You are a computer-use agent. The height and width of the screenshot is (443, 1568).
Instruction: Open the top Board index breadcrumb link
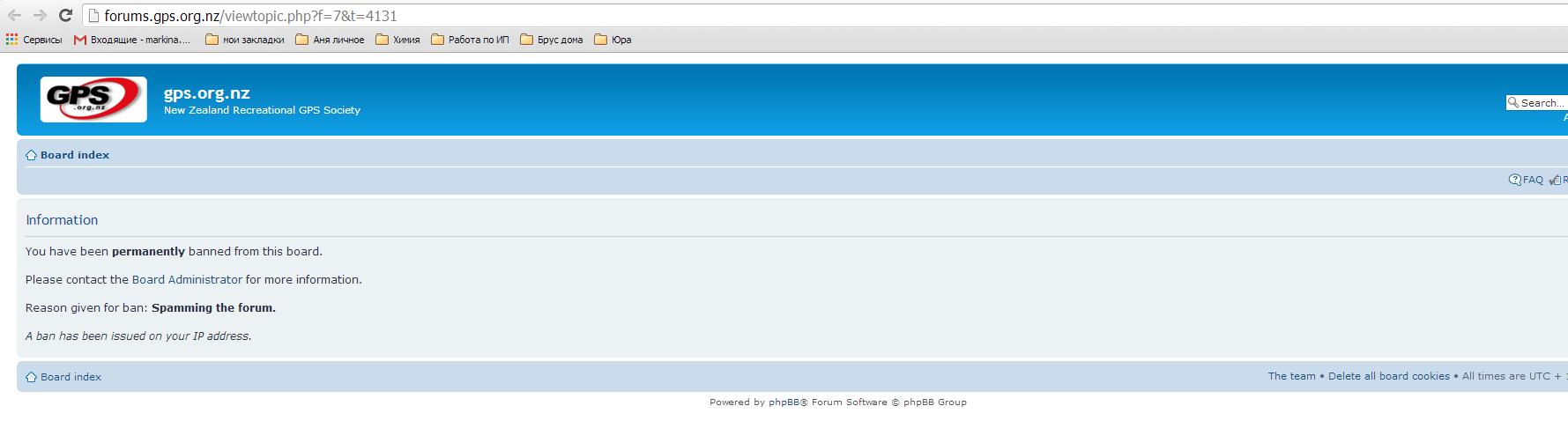point(75,155)
